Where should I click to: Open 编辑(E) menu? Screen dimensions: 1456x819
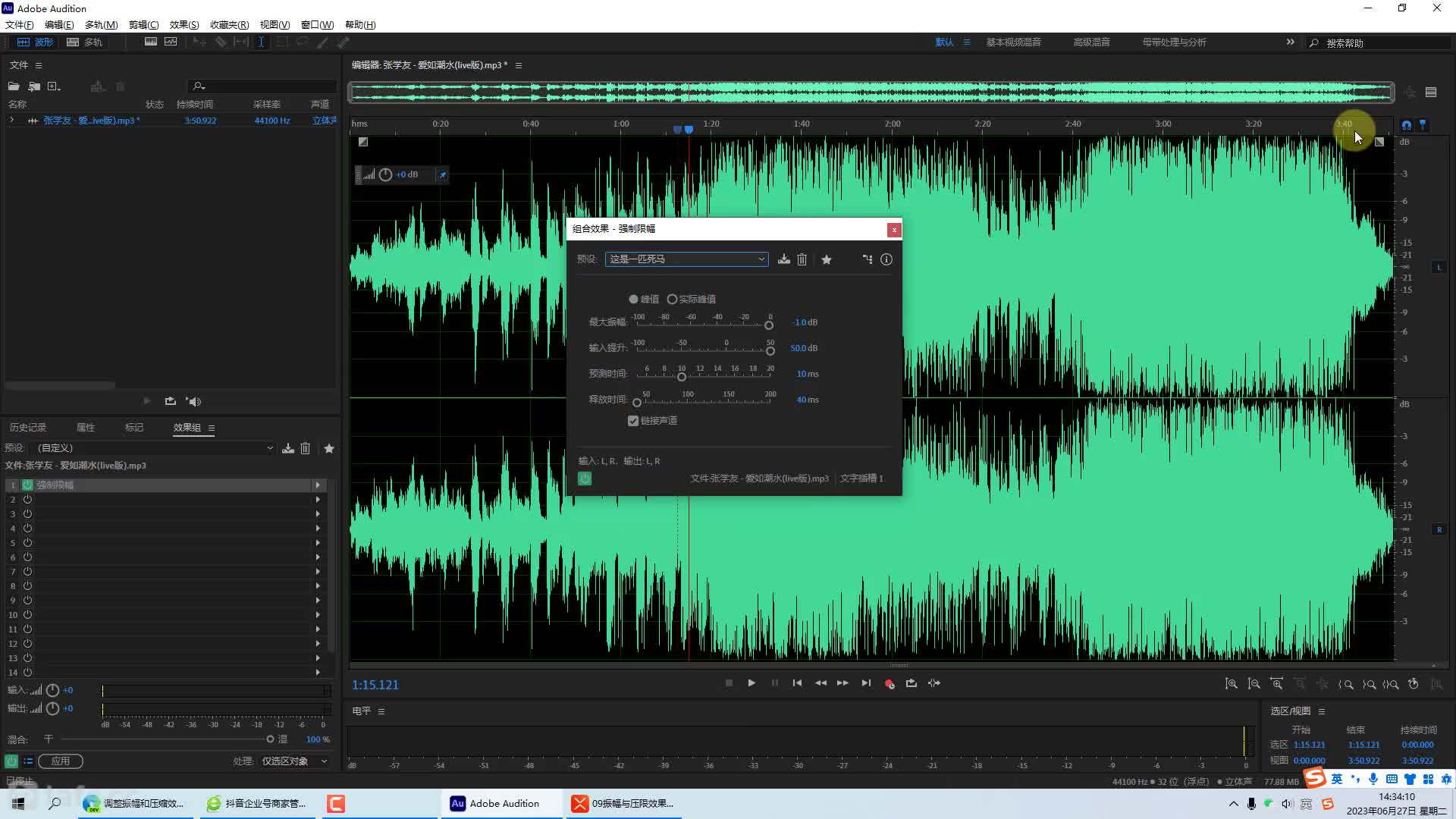59,25
